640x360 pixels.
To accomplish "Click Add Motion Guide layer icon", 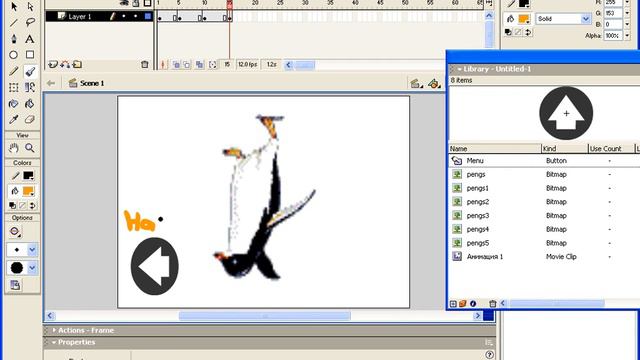I will tap(65, 64).
